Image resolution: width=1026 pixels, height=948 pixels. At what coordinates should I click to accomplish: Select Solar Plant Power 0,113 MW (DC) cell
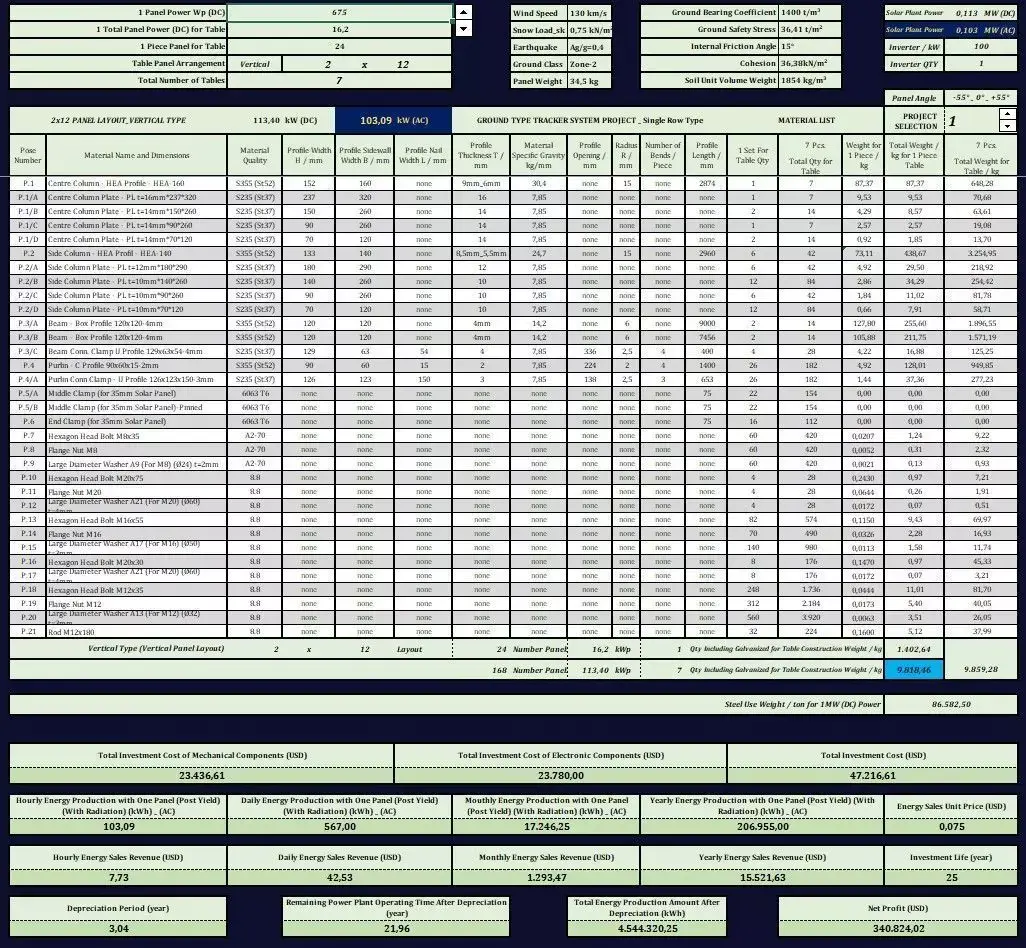tap(951, 12)
